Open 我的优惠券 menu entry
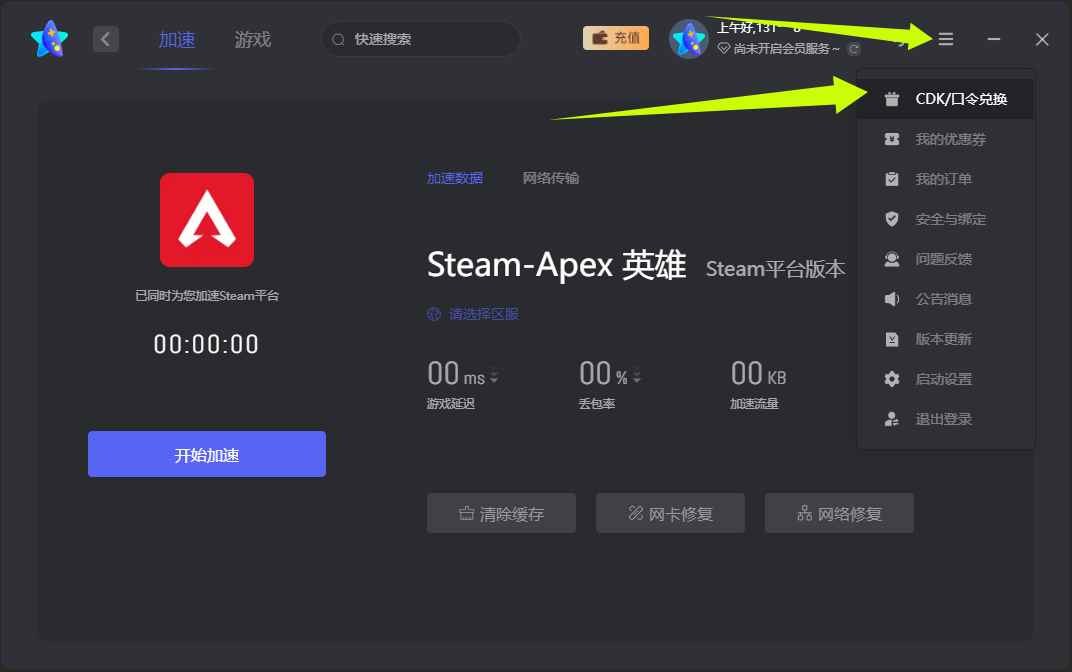The height and width of the screenshot is (672, 1072). point(946,139)
